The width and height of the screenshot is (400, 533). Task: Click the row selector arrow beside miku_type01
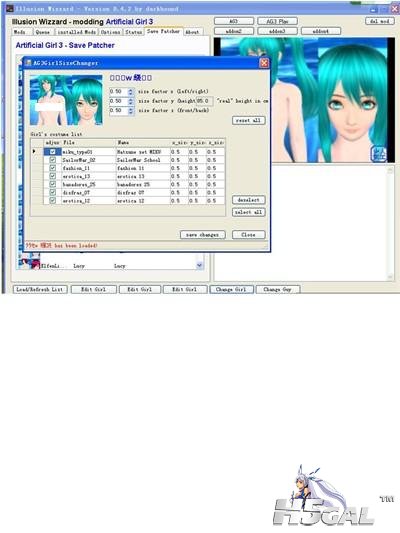coord(34,151)
